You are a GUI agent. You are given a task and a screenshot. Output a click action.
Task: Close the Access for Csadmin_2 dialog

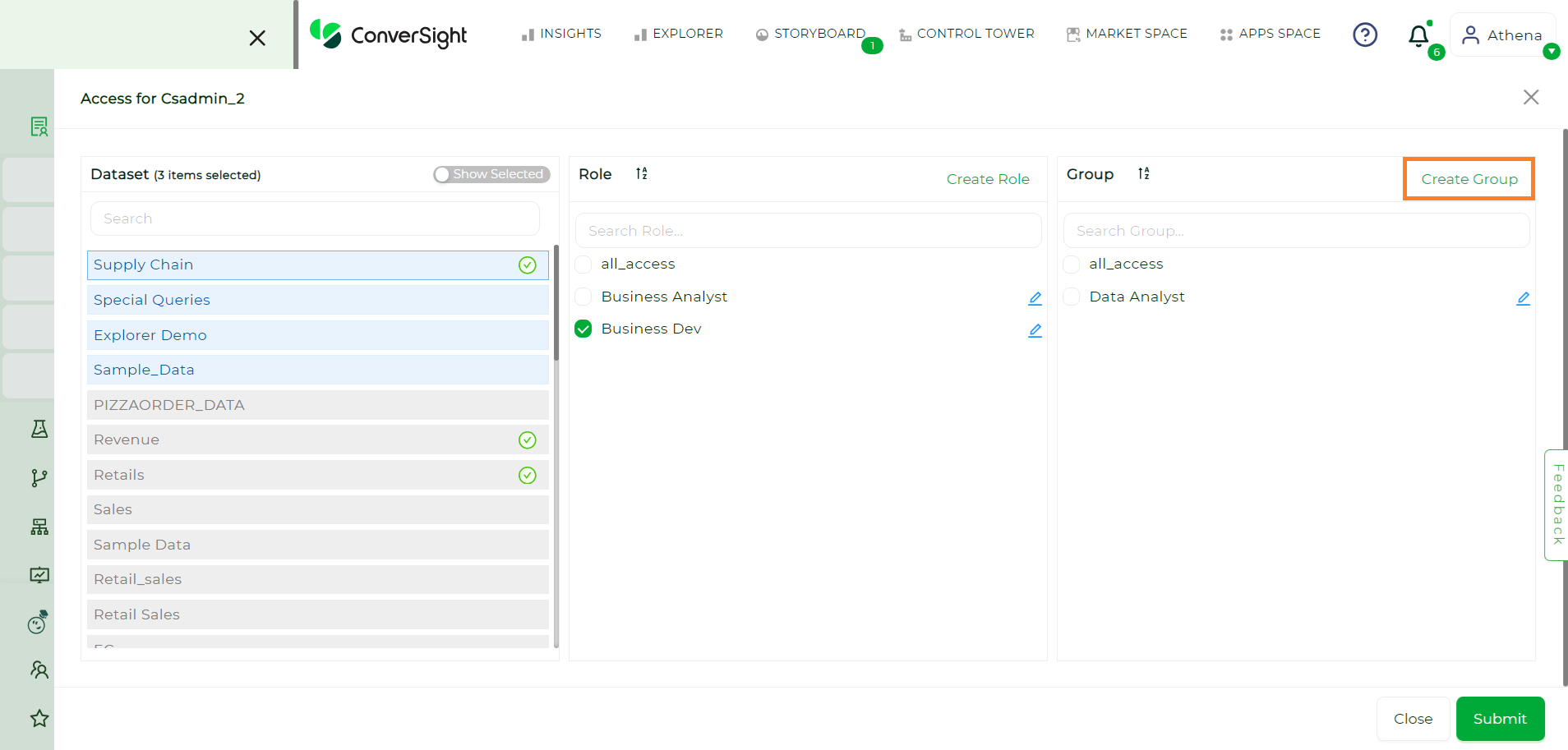[x=1531, y=97]
